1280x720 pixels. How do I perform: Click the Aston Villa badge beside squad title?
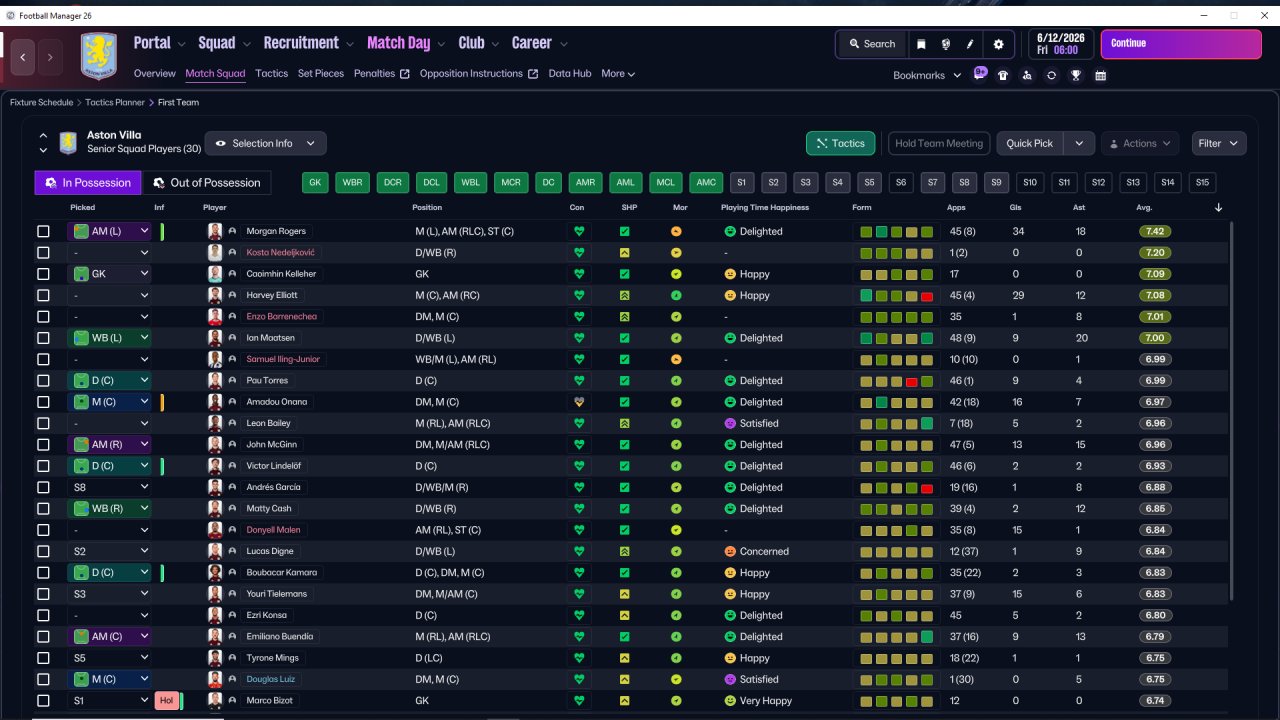(68, 143)
